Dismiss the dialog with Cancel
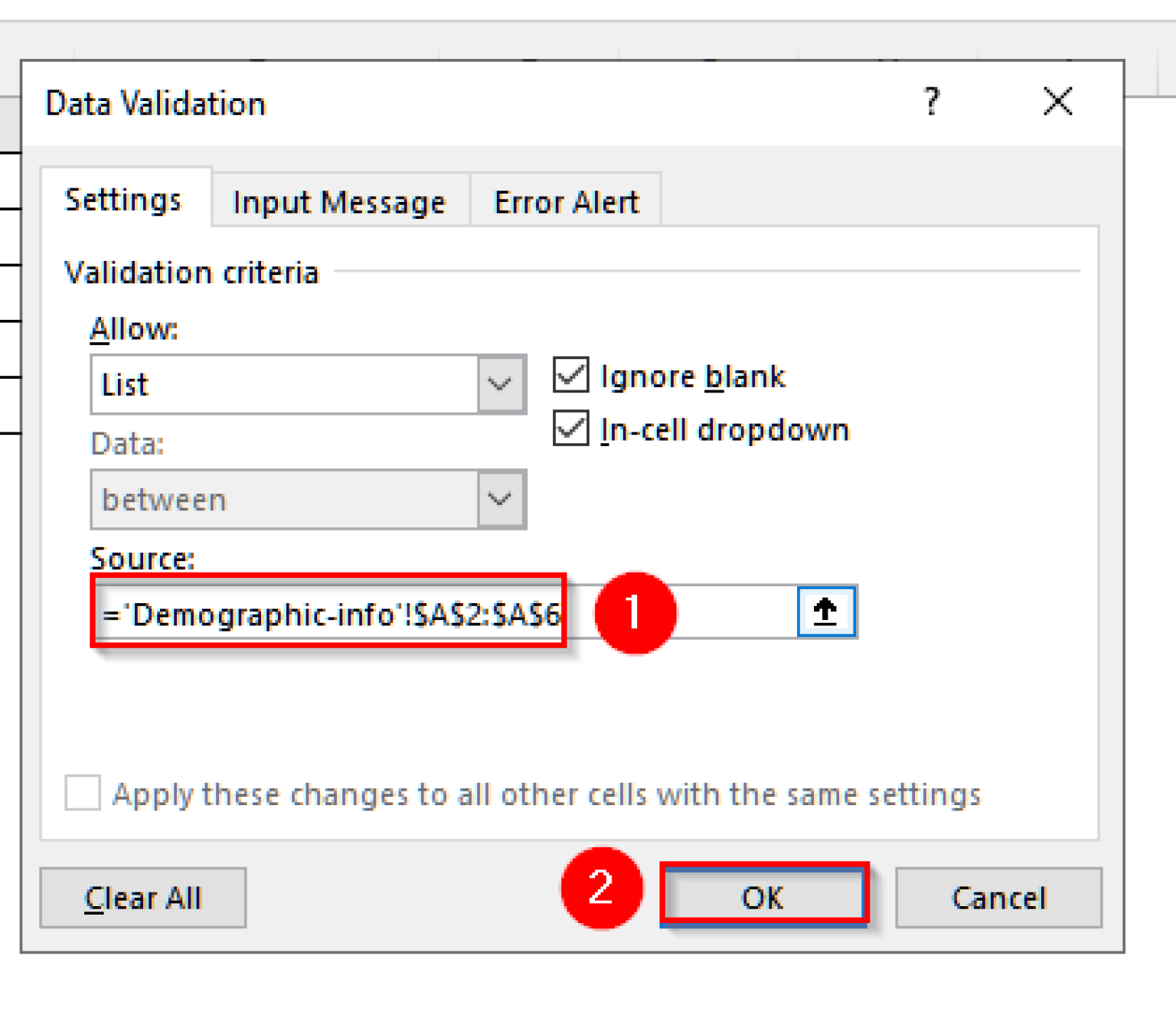 coord(998,897)
